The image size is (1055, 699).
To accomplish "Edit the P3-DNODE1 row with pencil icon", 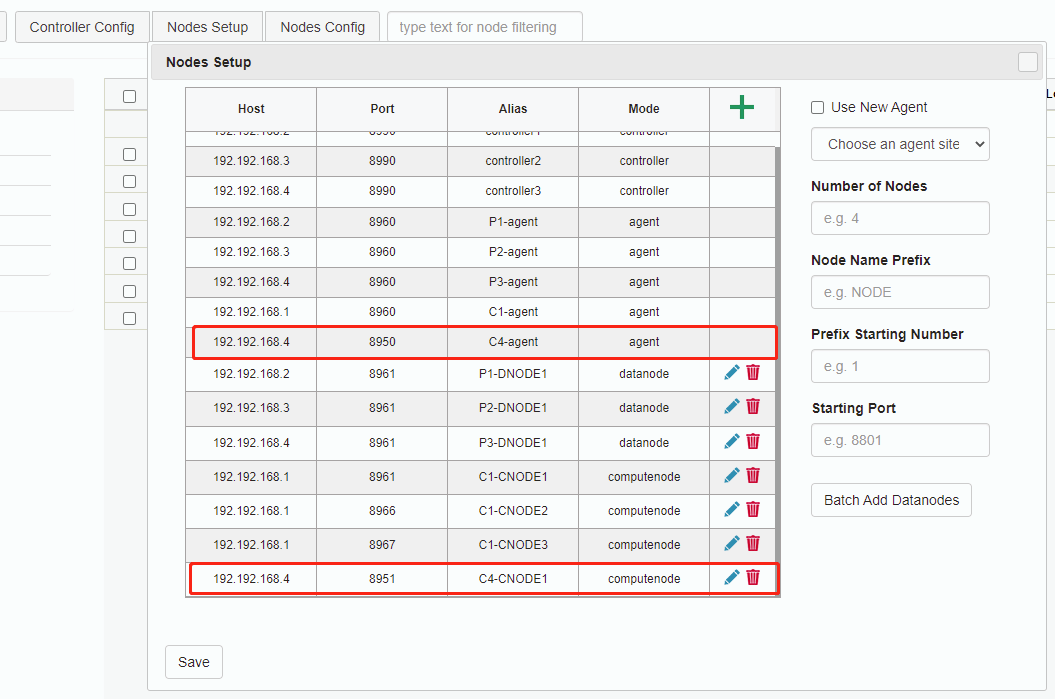I will (x=732, y=441).
